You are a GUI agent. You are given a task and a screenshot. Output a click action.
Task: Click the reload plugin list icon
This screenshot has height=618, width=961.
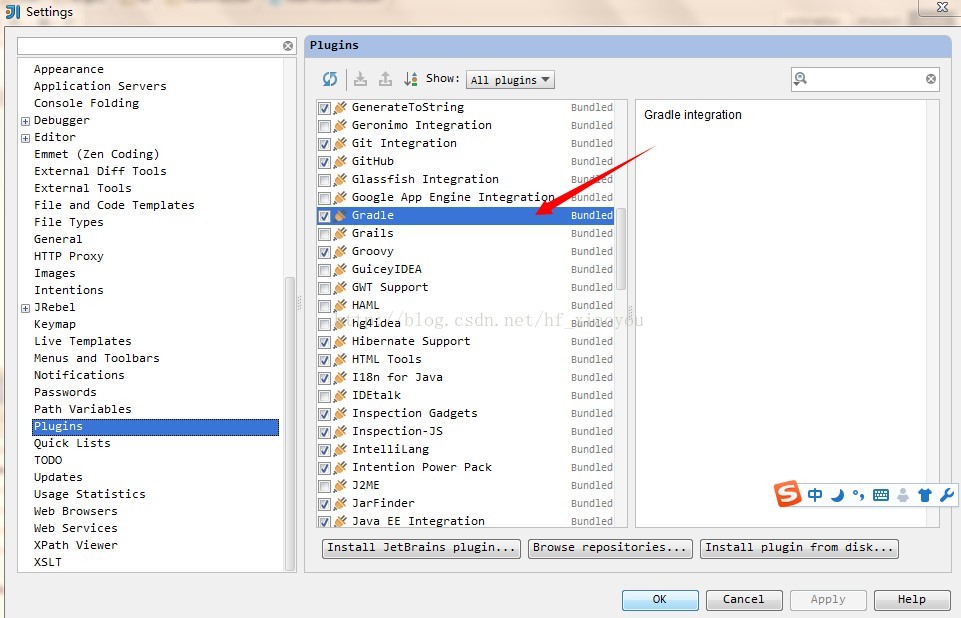(329, 78)
